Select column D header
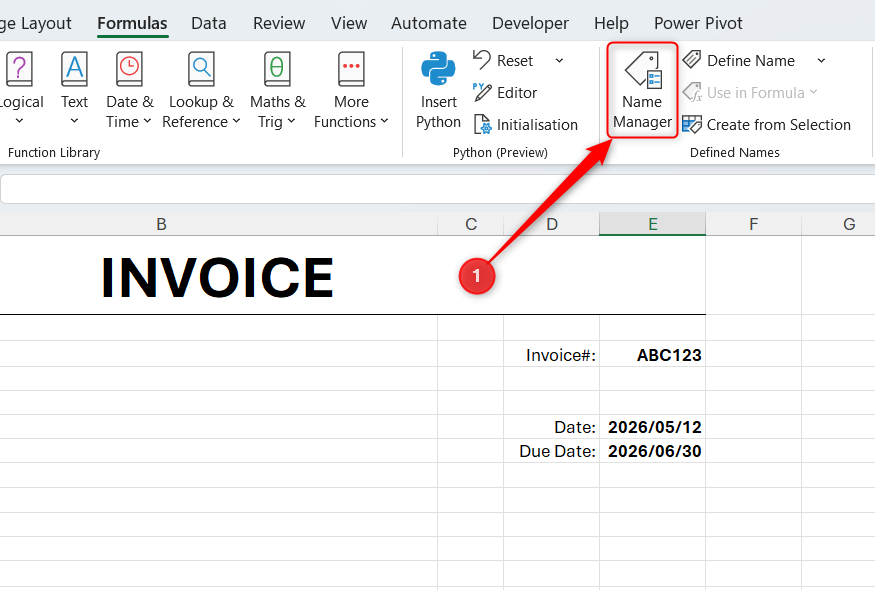 pyautogui.click(x=552, y=224)
